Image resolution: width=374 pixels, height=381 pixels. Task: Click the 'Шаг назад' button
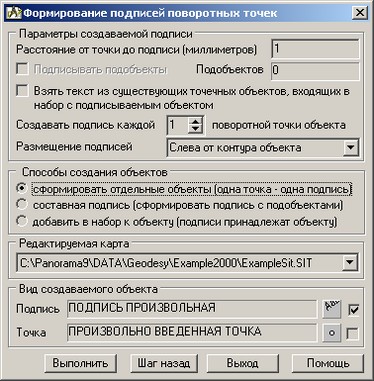coord(164,363)
